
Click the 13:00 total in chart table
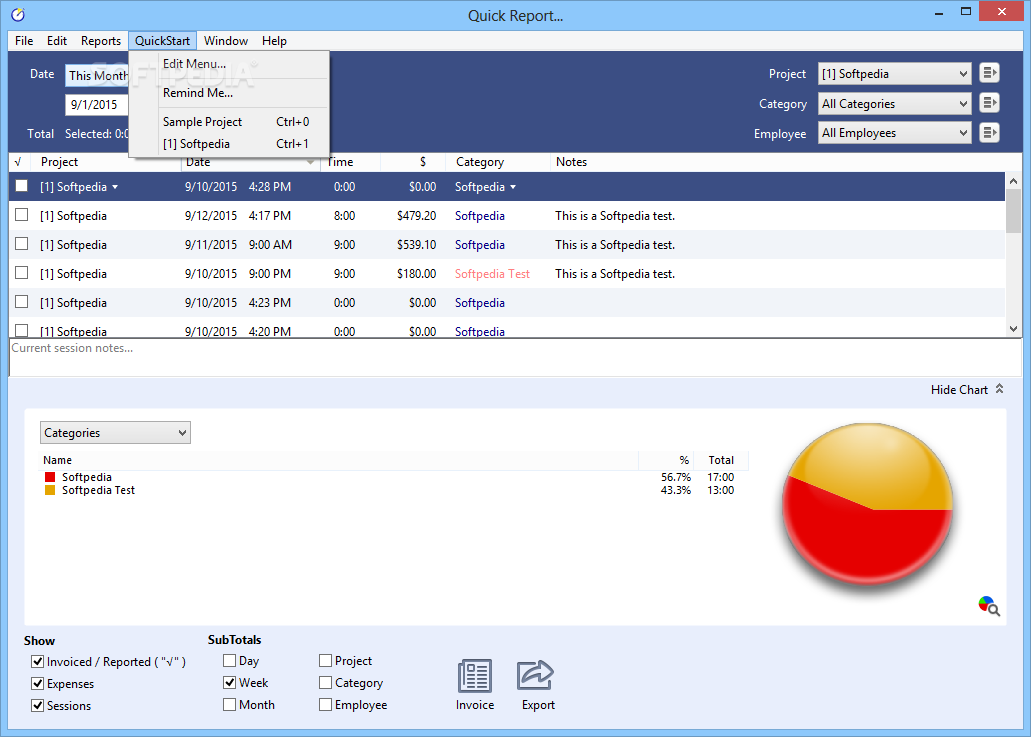721,490
